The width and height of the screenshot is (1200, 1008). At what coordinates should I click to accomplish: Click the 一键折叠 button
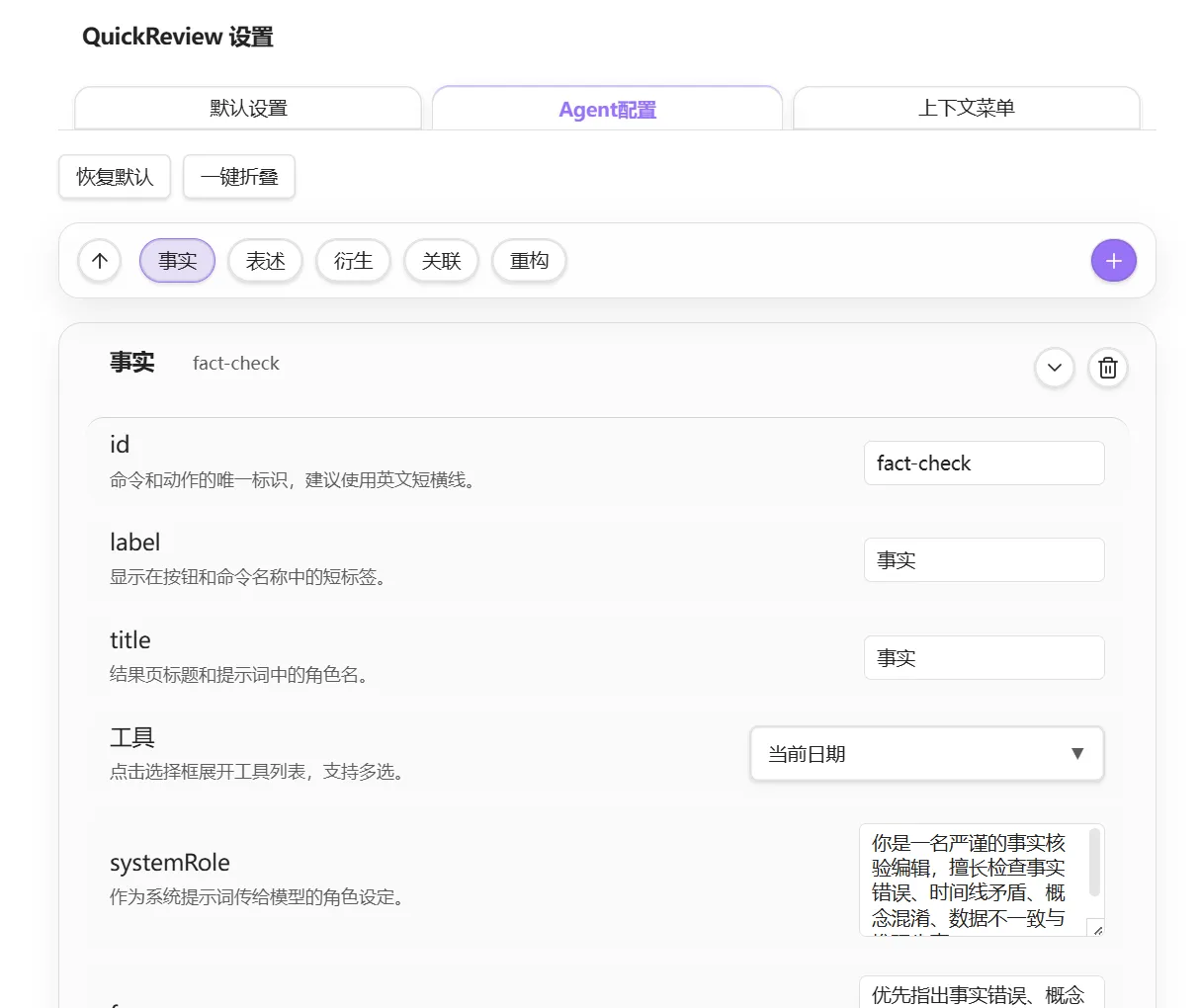pyautogui.click(x=239, y=177)
